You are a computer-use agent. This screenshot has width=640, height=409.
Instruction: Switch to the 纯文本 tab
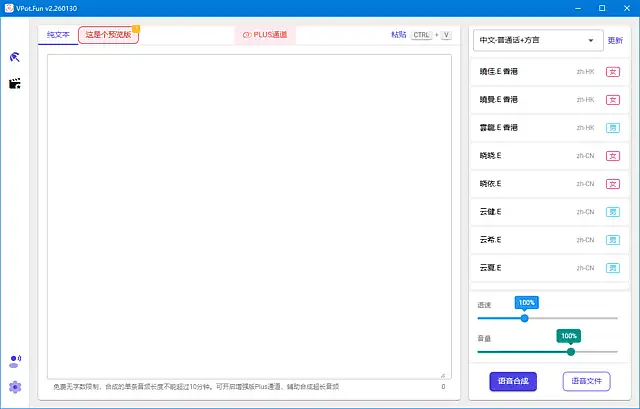[x=58, y=35]
